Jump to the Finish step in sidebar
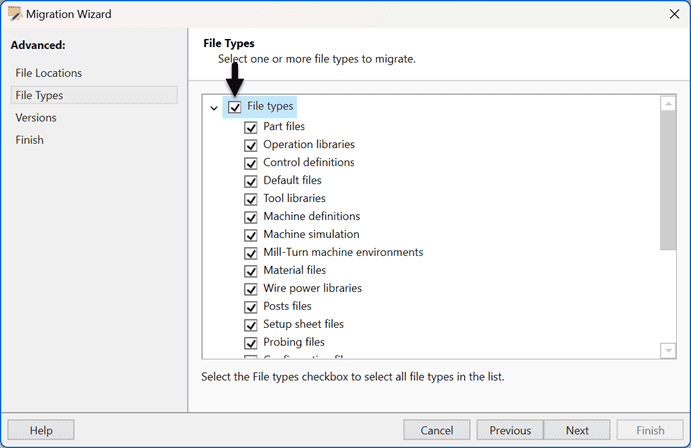The width and height of the screenshot is (691, 448). pyautogui.click(x=30, y=140)
